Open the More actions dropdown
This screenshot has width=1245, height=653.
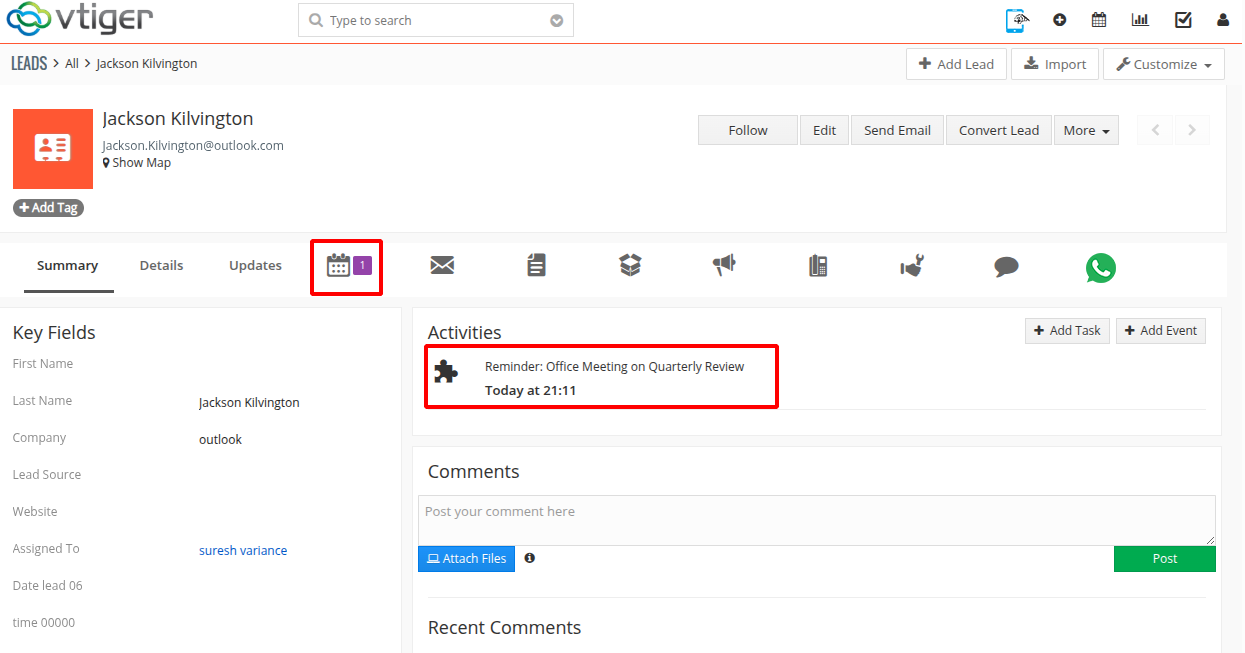1086,130
